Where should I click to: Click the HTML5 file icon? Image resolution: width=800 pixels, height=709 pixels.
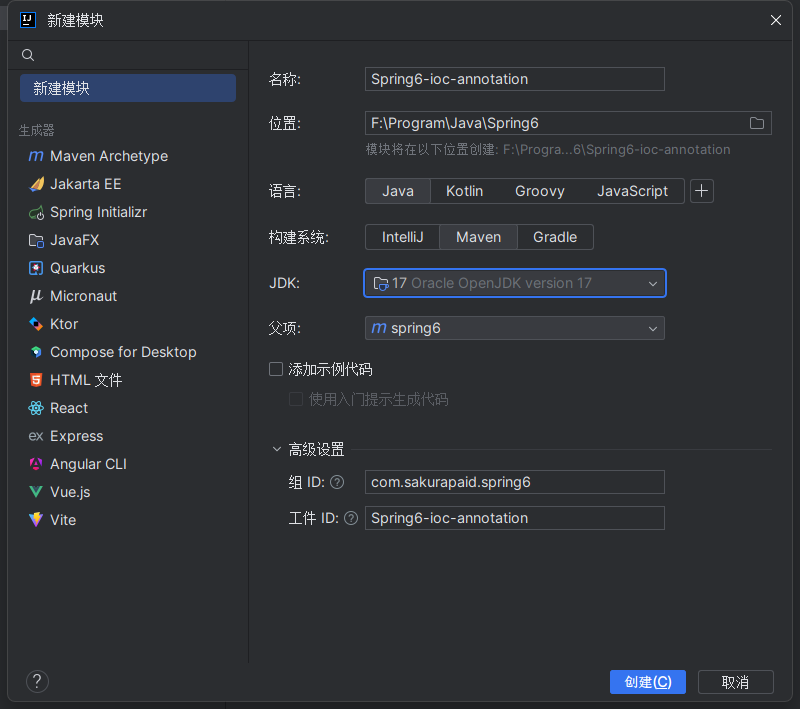(36, 380)
